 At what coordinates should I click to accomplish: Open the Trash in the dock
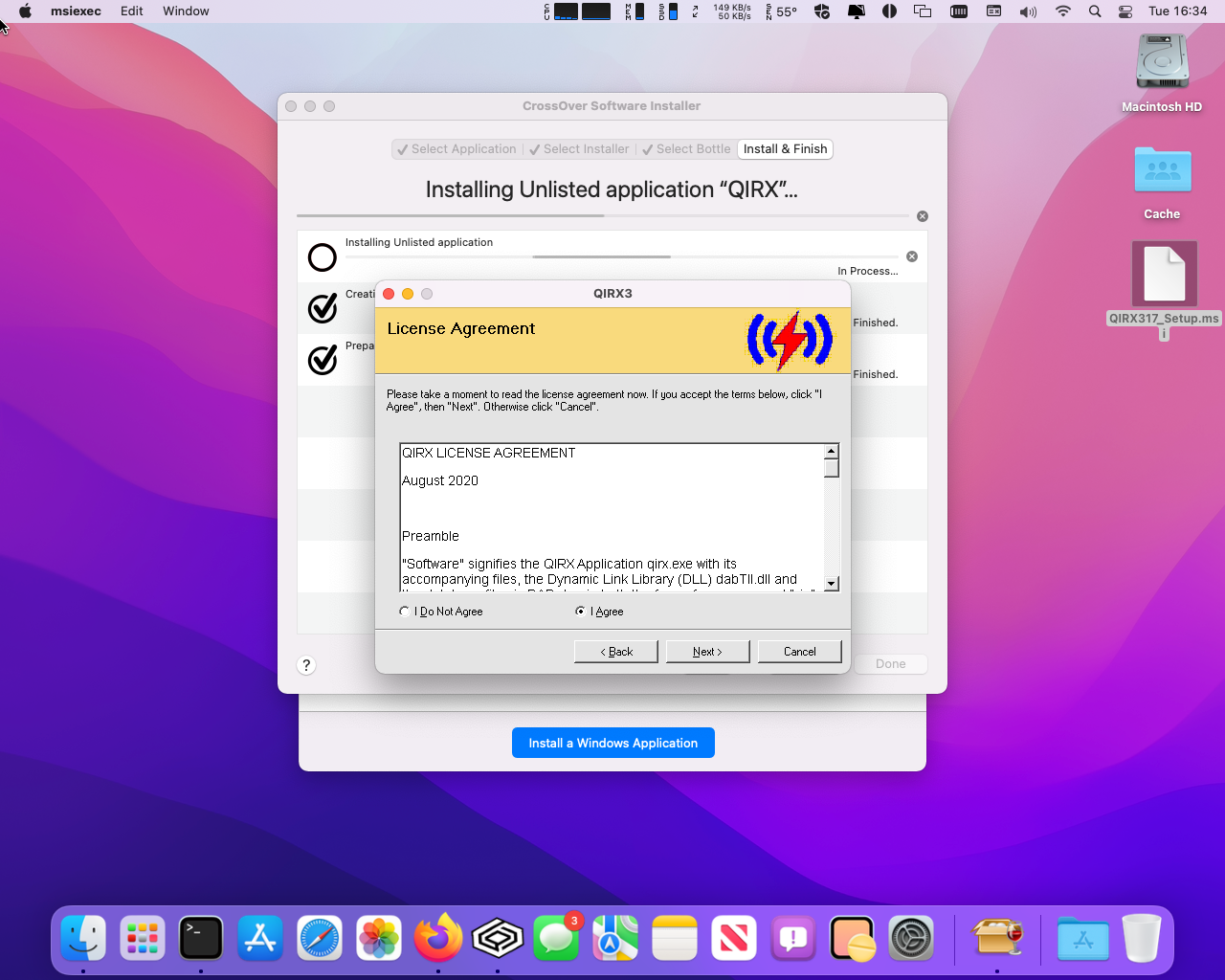pyautogui.click(x=1142, y=938)
